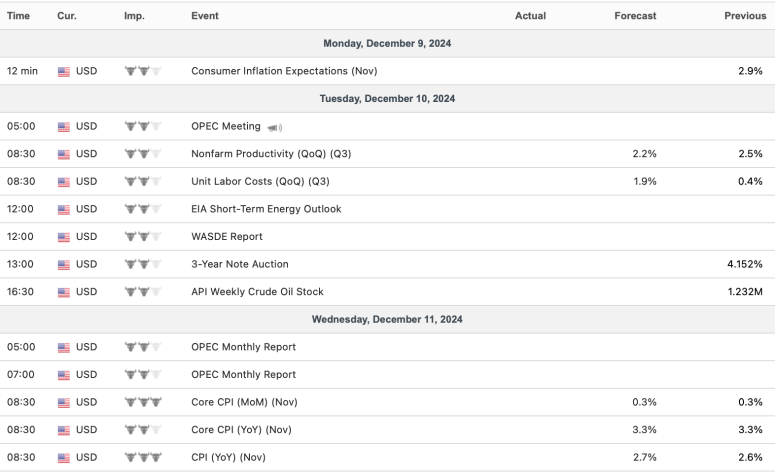This screenshot has height=475, width=775.
Task: Click the 4.152% previous value for 3-Year Note Auction
Action: coord(744,264)
